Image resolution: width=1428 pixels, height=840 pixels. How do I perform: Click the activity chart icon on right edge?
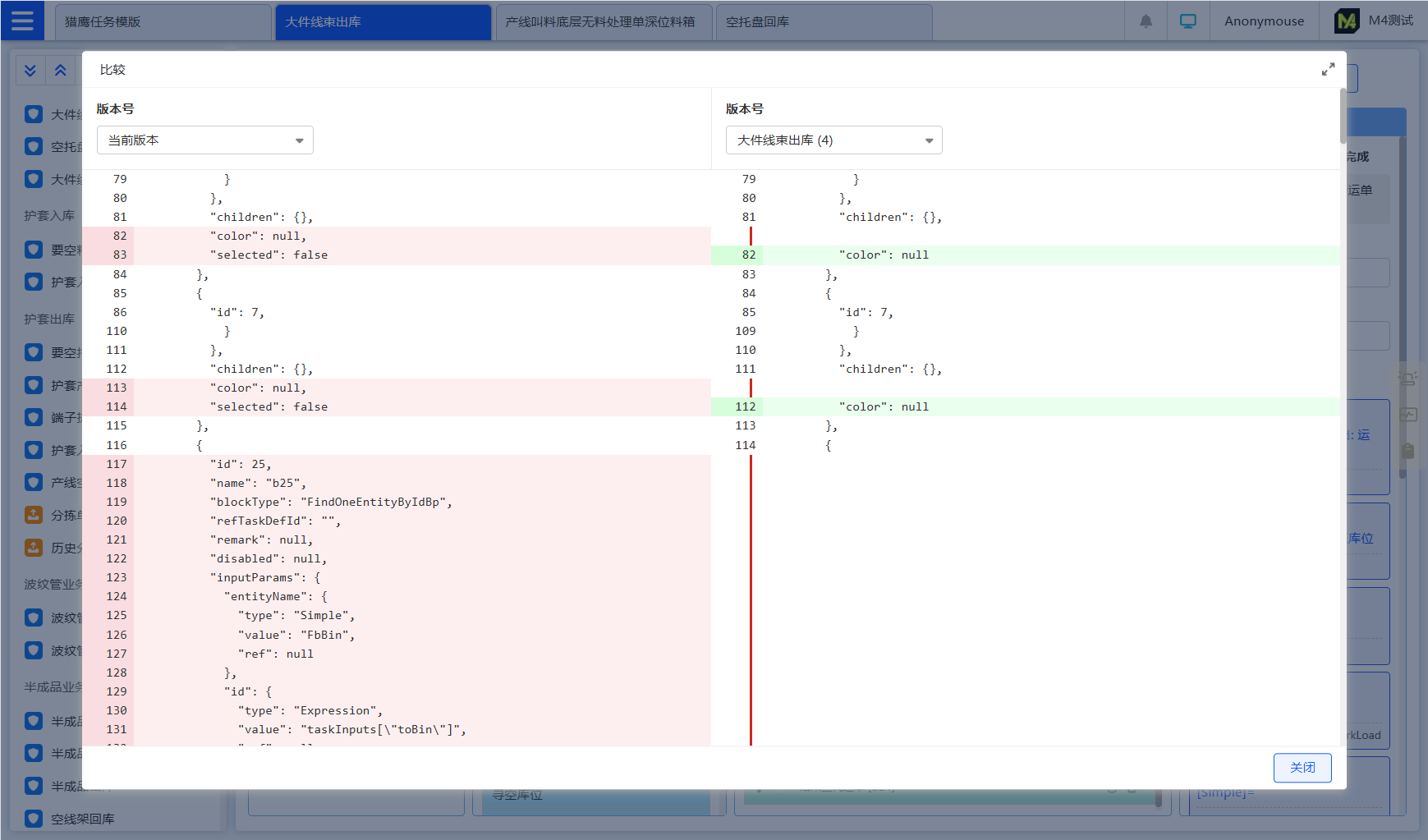[x=1407, y=415]
